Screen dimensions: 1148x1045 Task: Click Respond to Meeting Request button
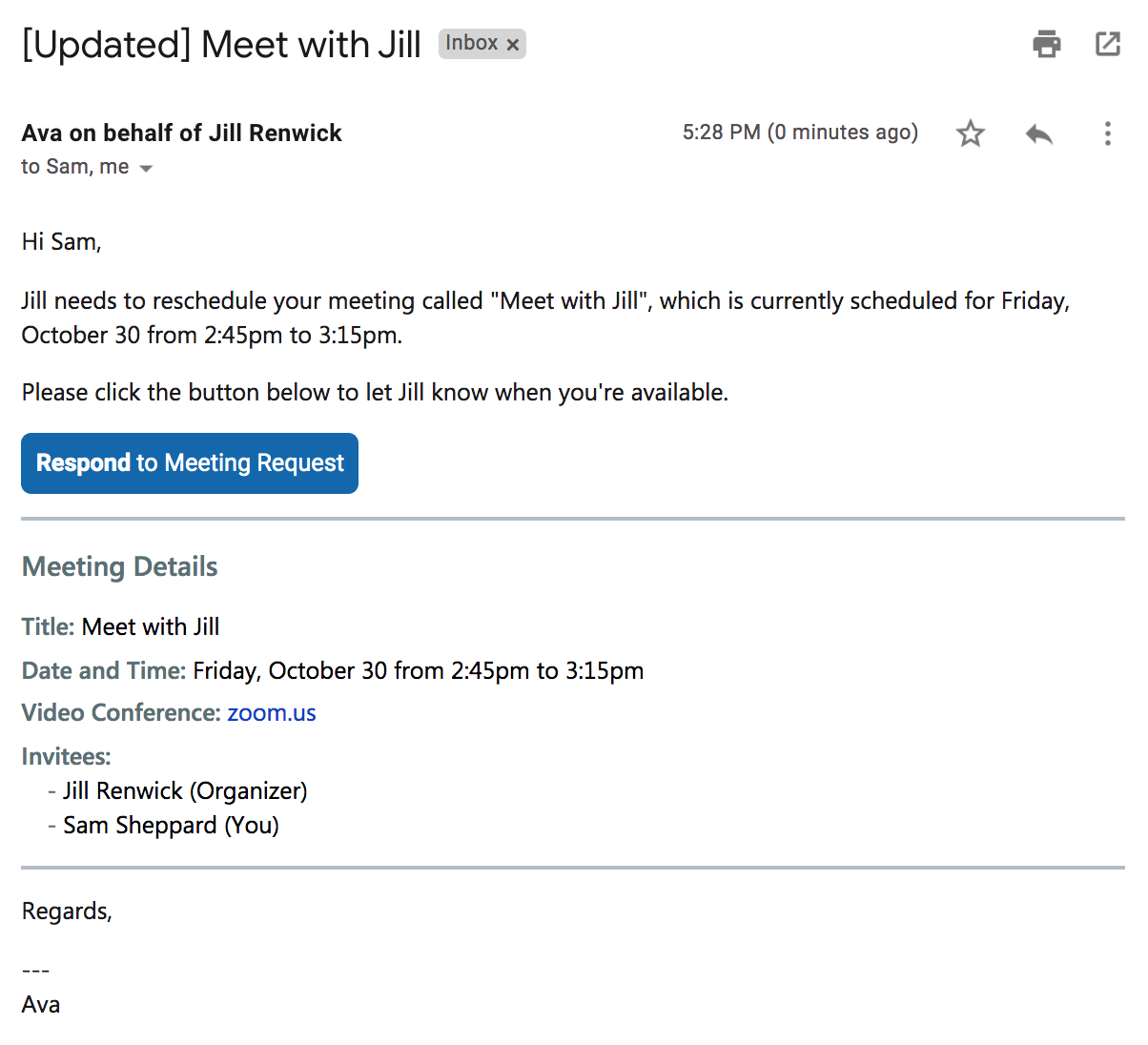coord(190,463)
